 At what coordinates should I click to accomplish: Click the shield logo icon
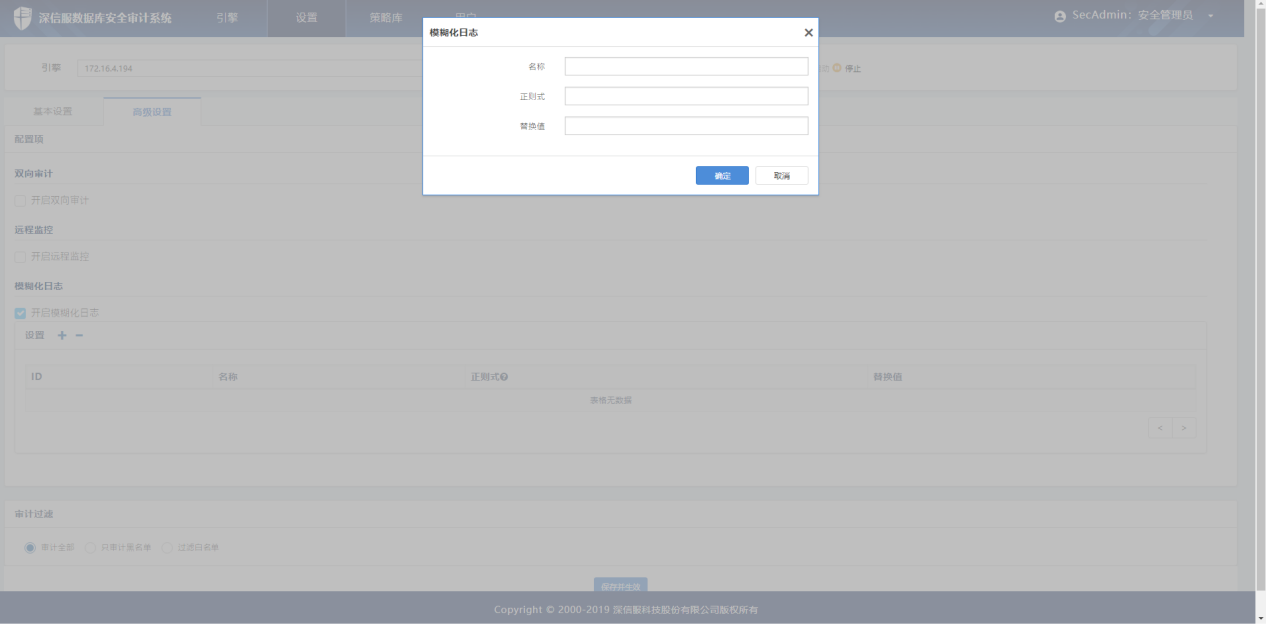coord(22,18)
